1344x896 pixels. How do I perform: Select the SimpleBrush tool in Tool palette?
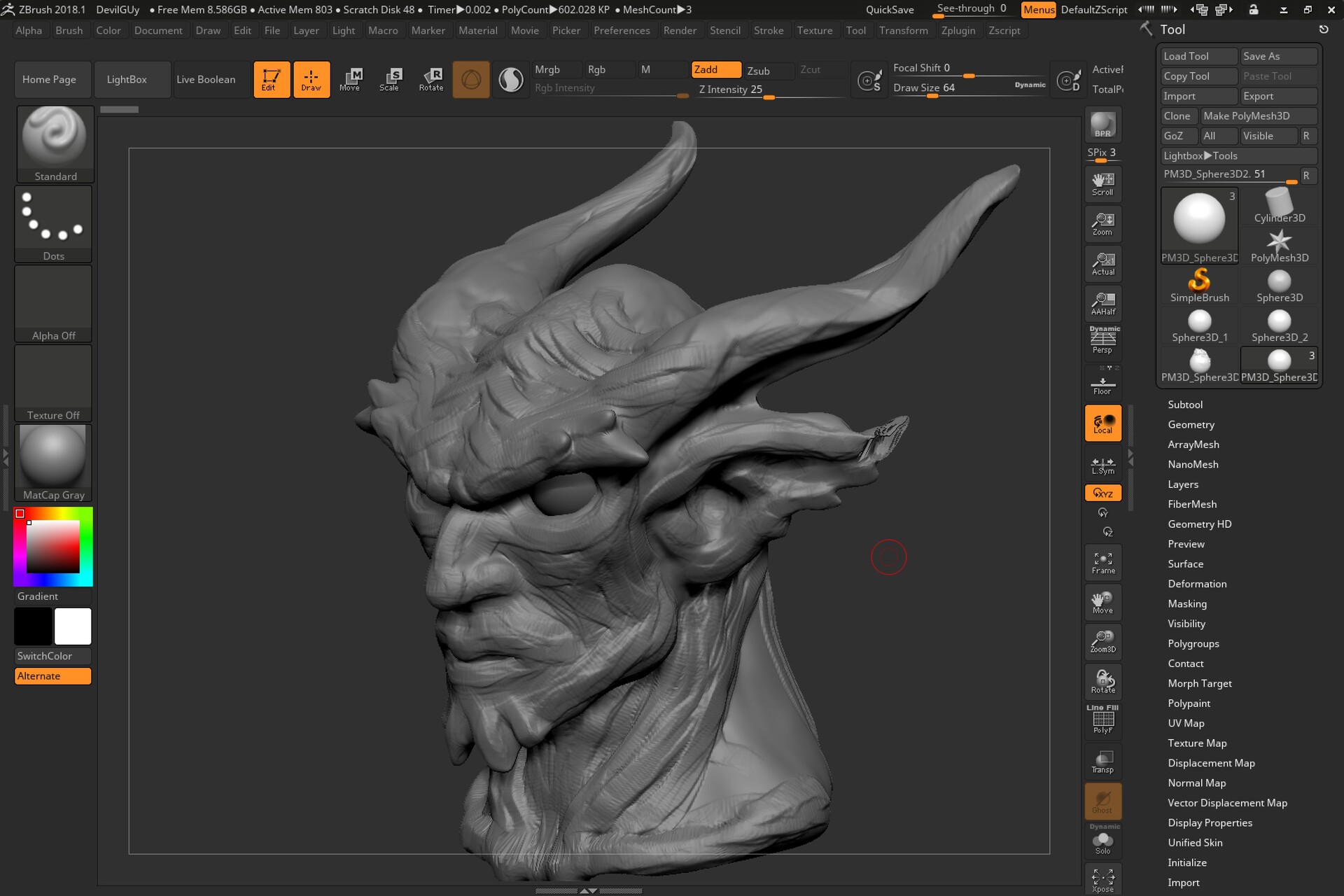tap(1198, 282)
